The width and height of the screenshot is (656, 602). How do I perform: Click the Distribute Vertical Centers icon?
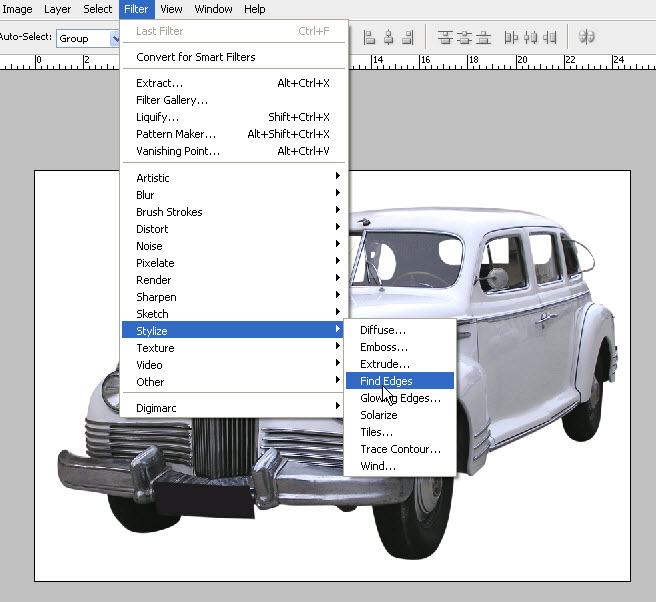[465, 38]
